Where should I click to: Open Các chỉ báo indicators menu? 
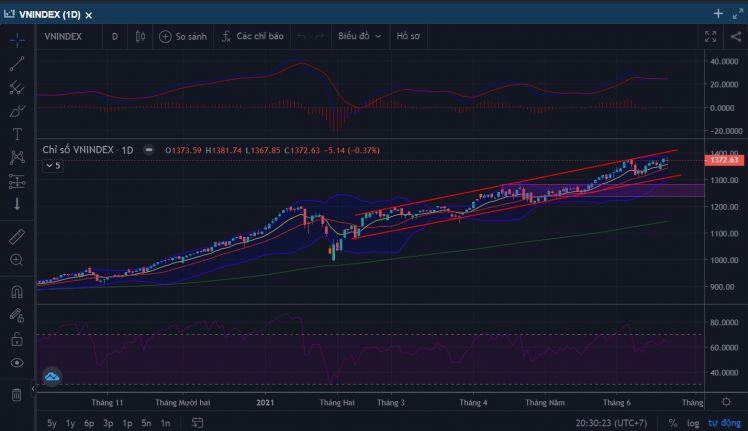253,36
